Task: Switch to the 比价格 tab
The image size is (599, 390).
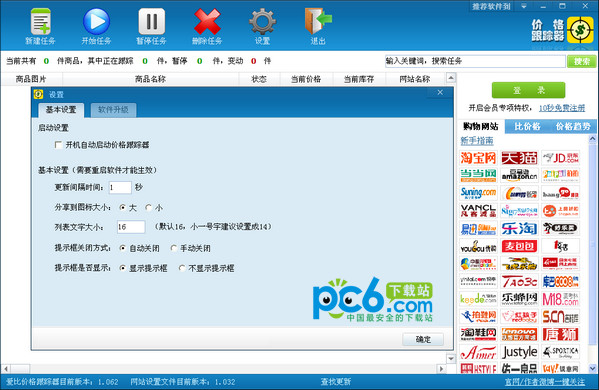Action: 527,126
